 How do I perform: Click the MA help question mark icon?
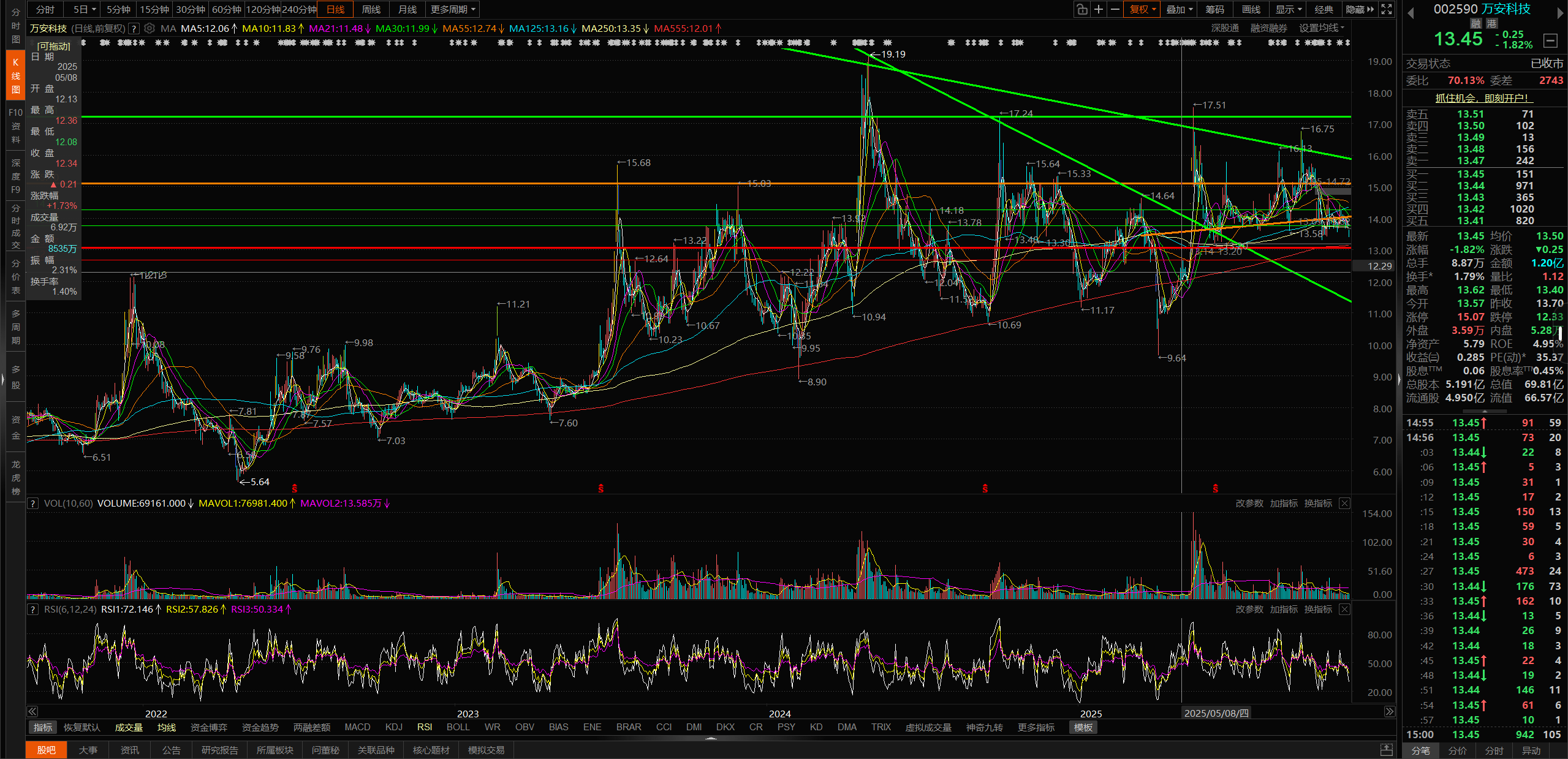pyautogui.click(x=134, y=28)
